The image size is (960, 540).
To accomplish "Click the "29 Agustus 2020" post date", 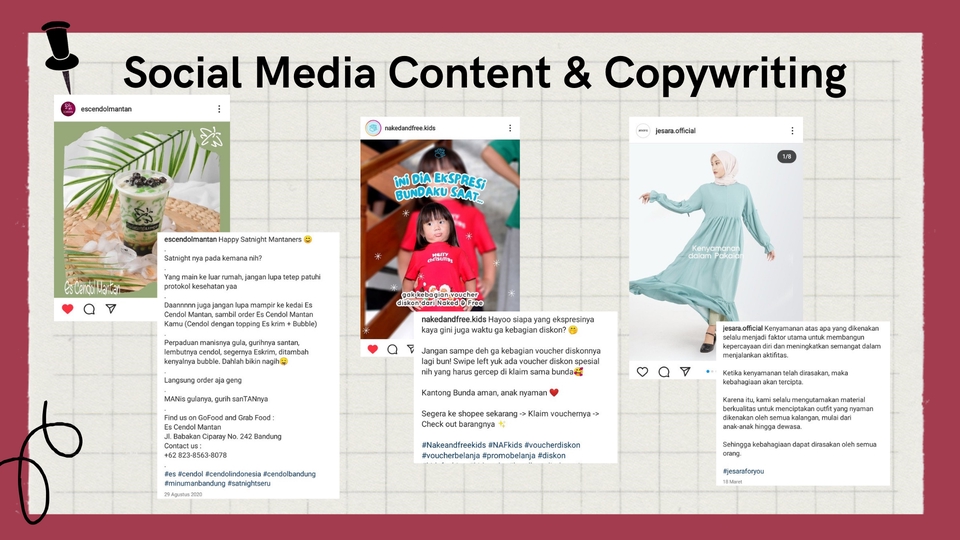I will (x=183, y=494).
